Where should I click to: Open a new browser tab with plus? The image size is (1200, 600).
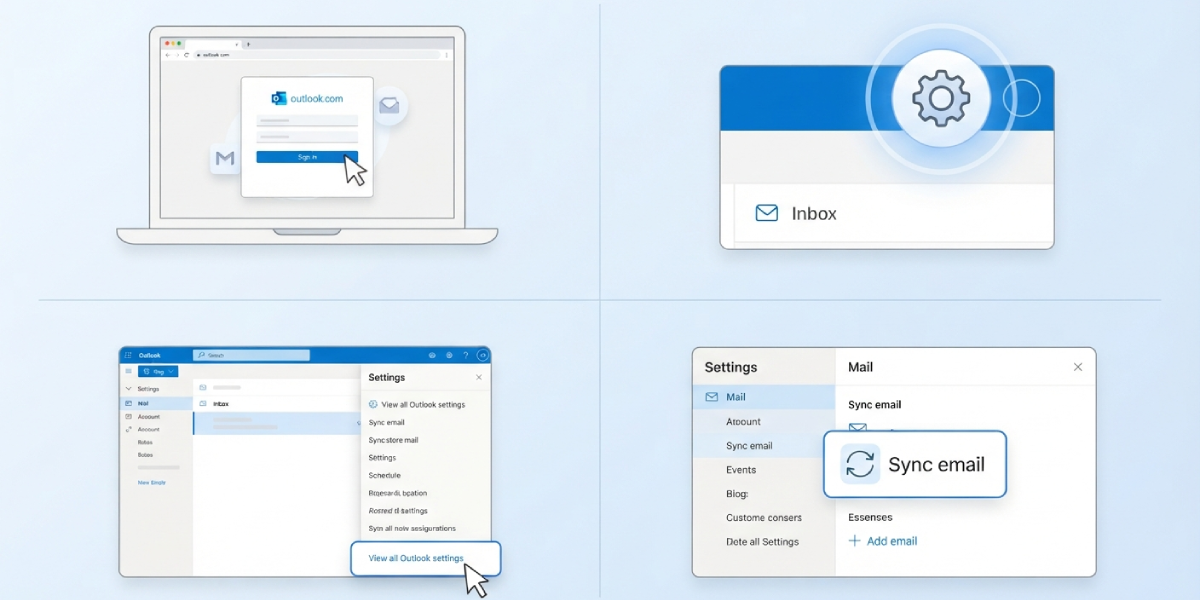pos(248,44)
